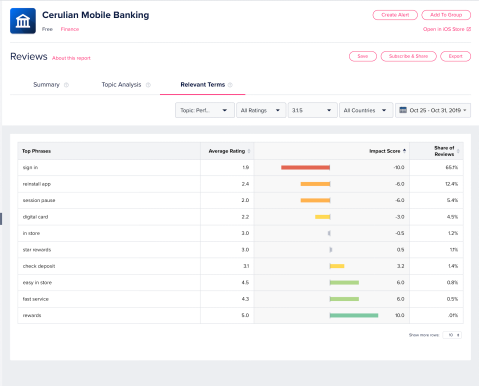Click the Cerulian Mobile Banking app icon
The image size is (480, 386).
[x=23, y=21]
